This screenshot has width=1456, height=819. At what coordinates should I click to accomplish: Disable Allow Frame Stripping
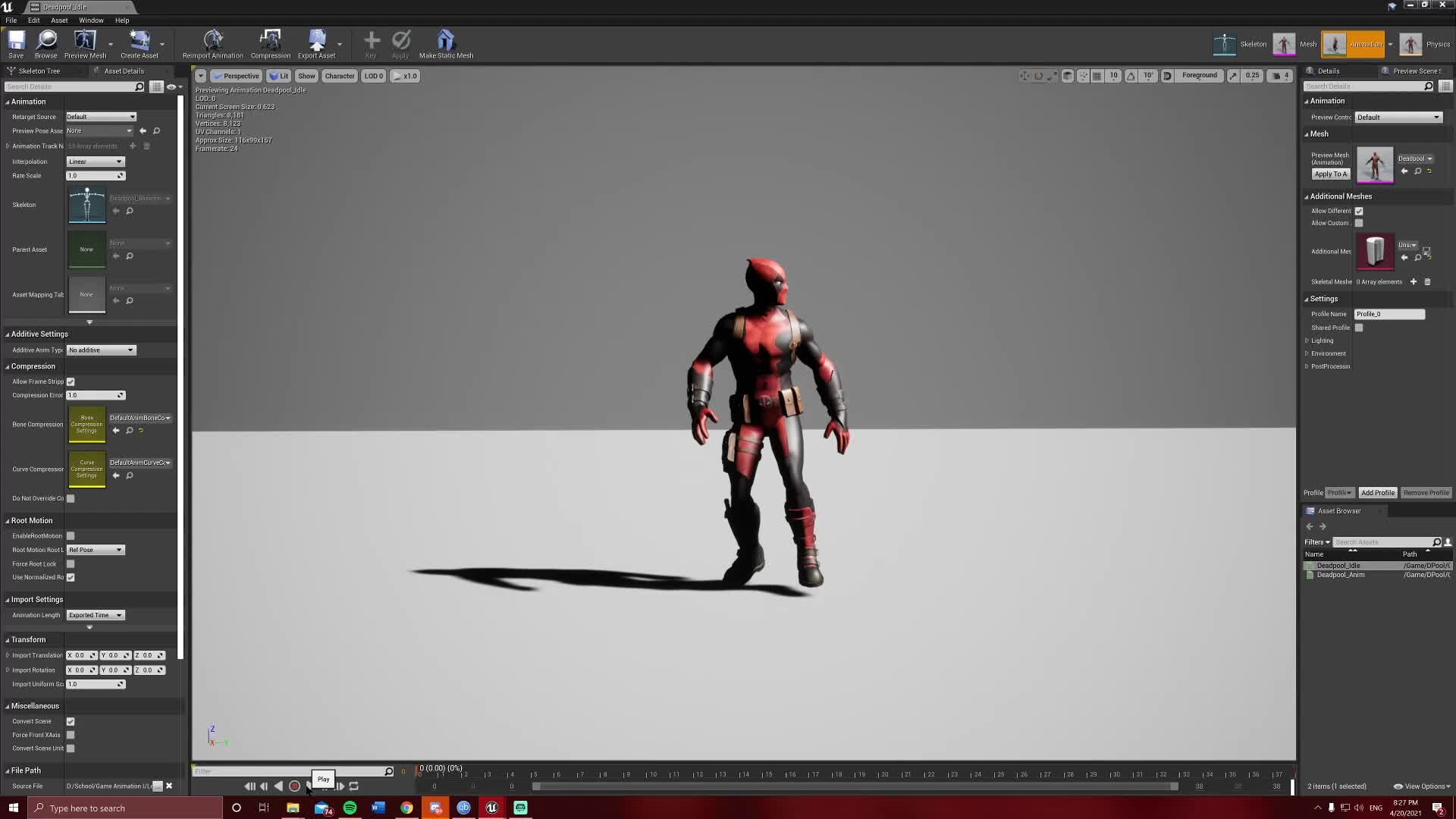71,381
